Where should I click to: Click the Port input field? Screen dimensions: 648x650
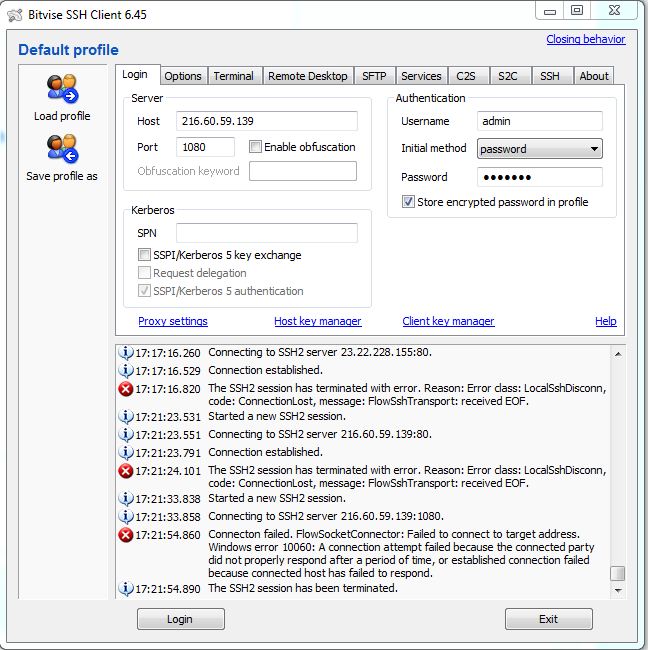205,147
